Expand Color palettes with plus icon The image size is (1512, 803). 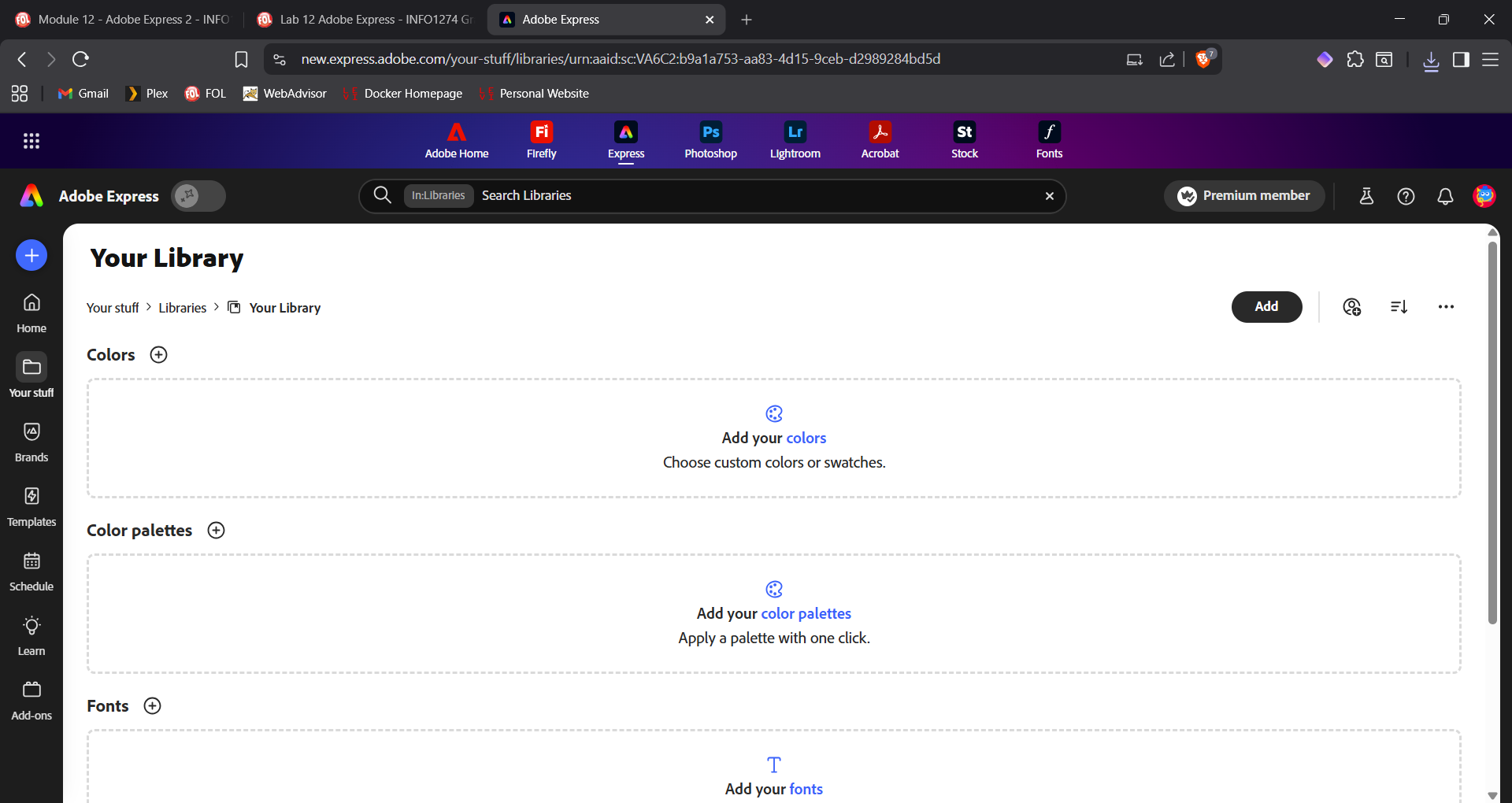(216, 531)
